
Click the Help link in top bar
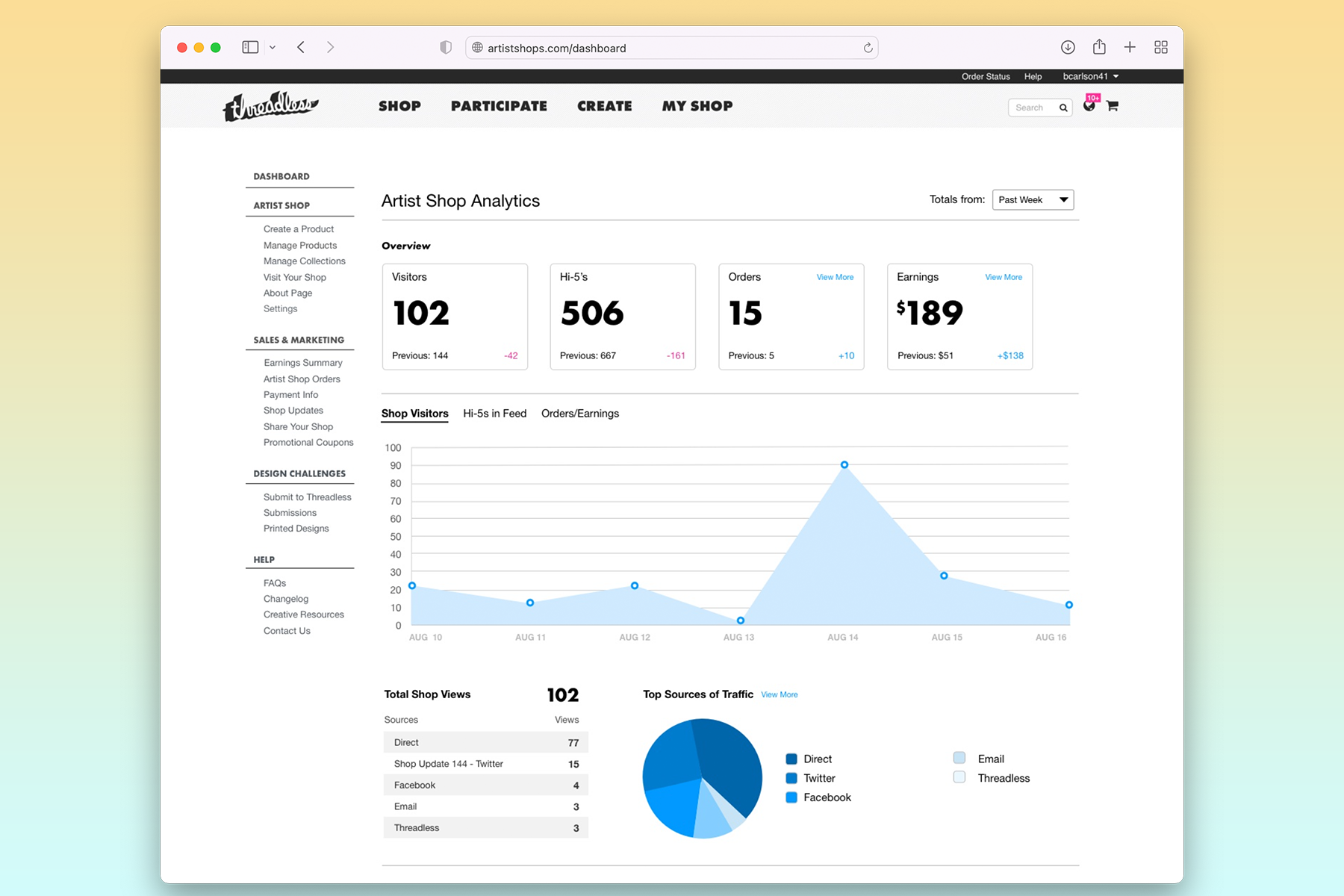pos(1033,76)
